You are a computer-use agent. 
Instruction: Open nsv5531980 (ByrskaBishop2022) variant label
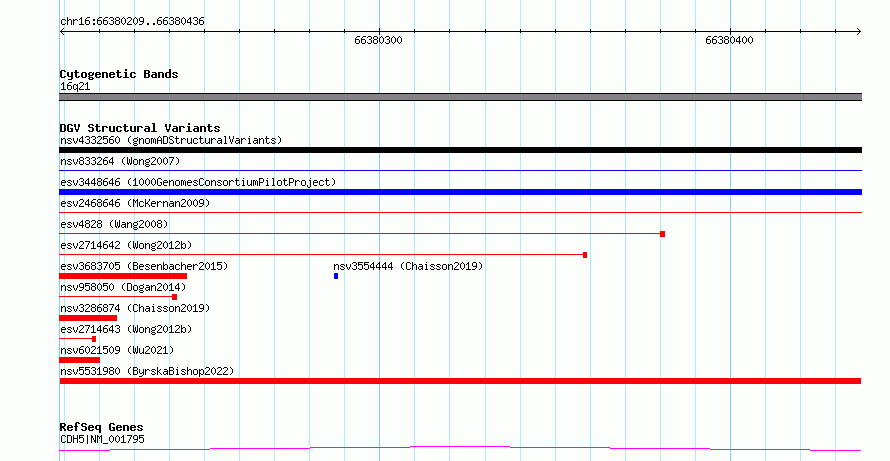[x=147, y=371]
